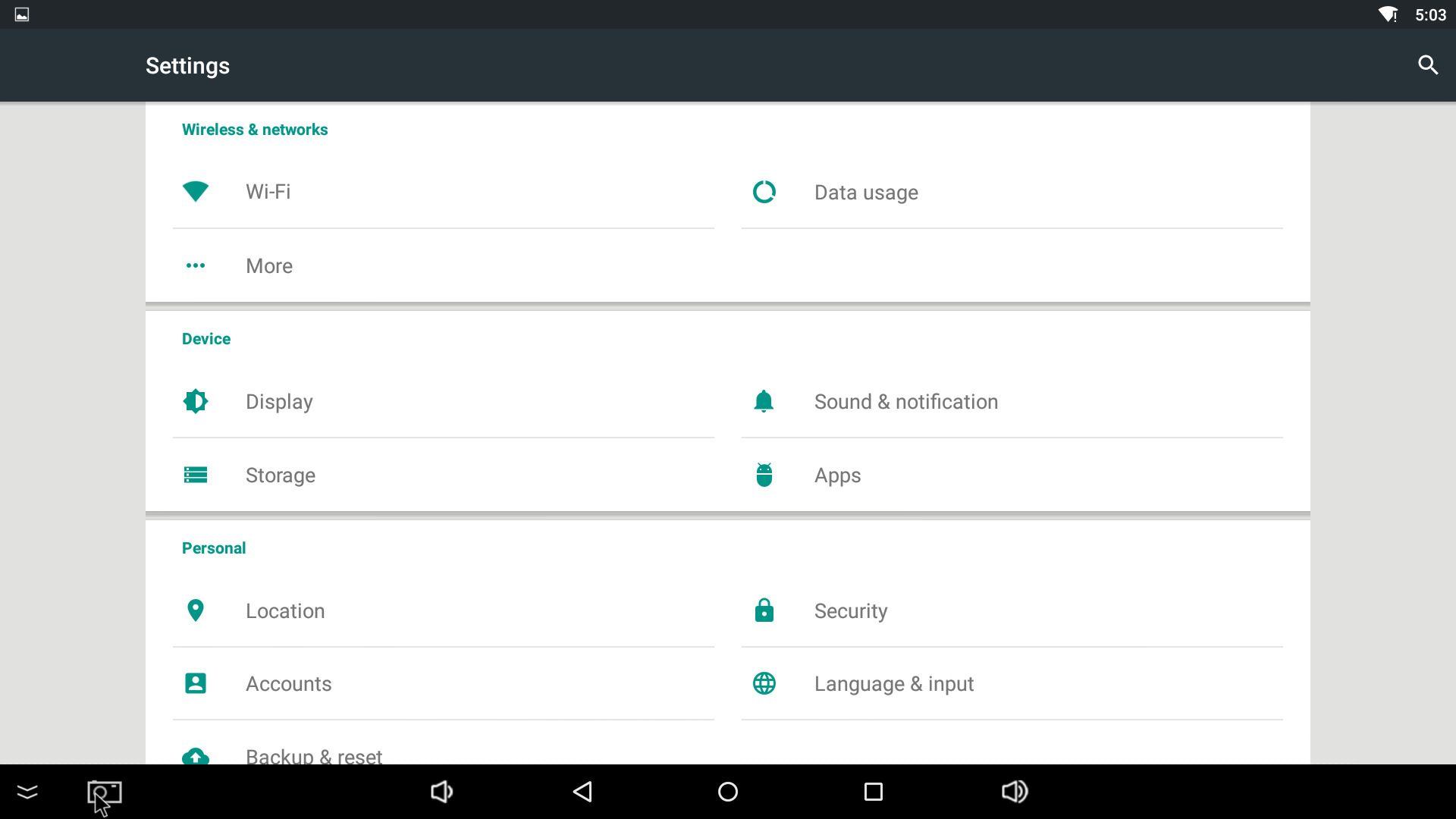This screenshot has width=1456, height=819.
Task: Tap the Data usage circle icon
Action: click(764, 192)
